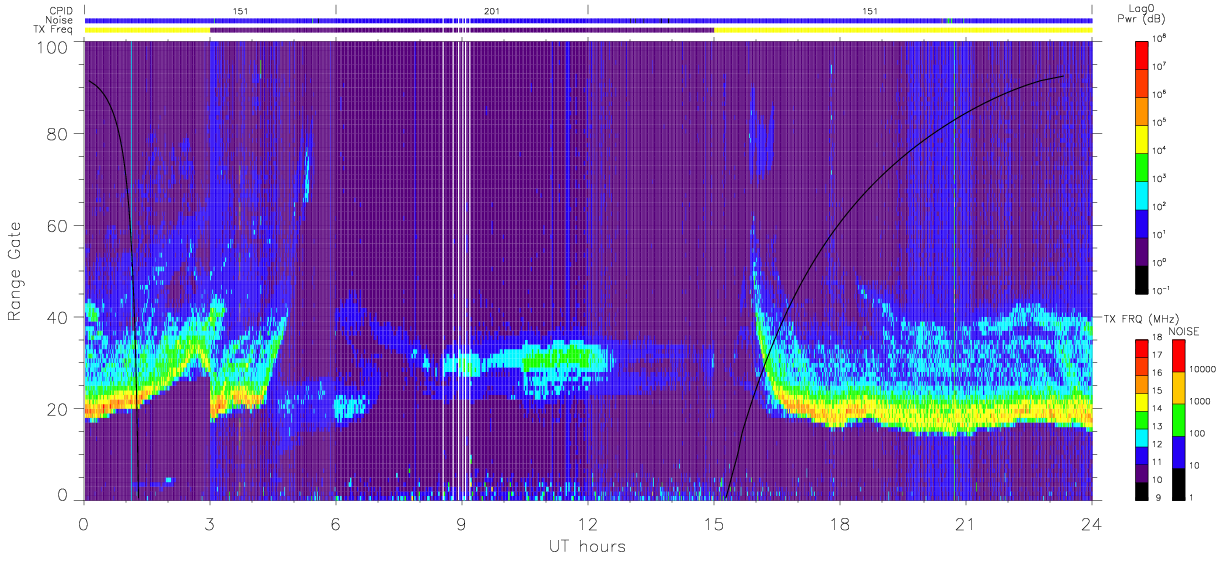Select the CPID value 201
Viewport: 1228px width, 567px height.
[x=492, y=11]
